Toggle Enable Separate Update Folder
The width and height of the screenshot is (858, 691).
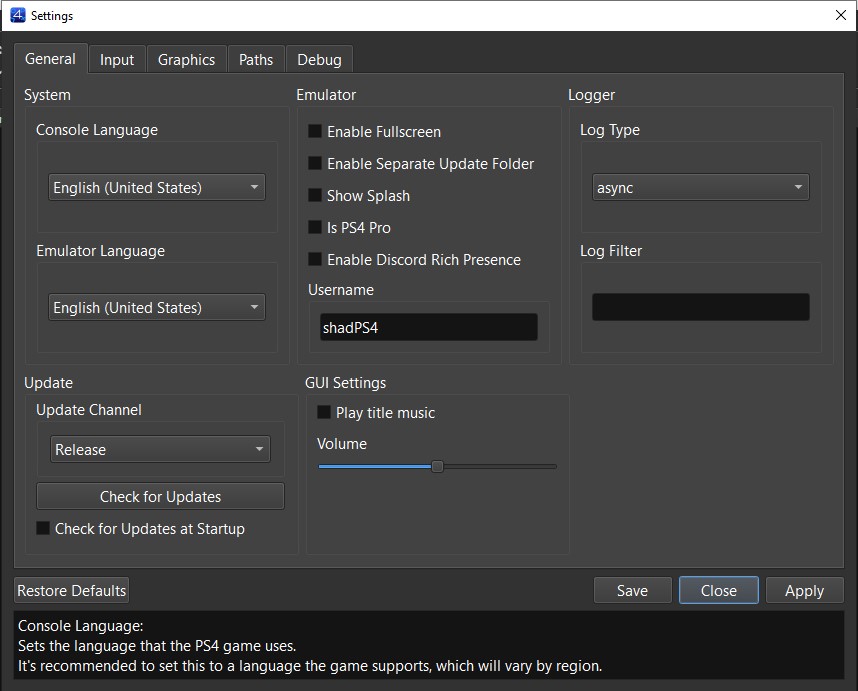(x=315, y=163)
